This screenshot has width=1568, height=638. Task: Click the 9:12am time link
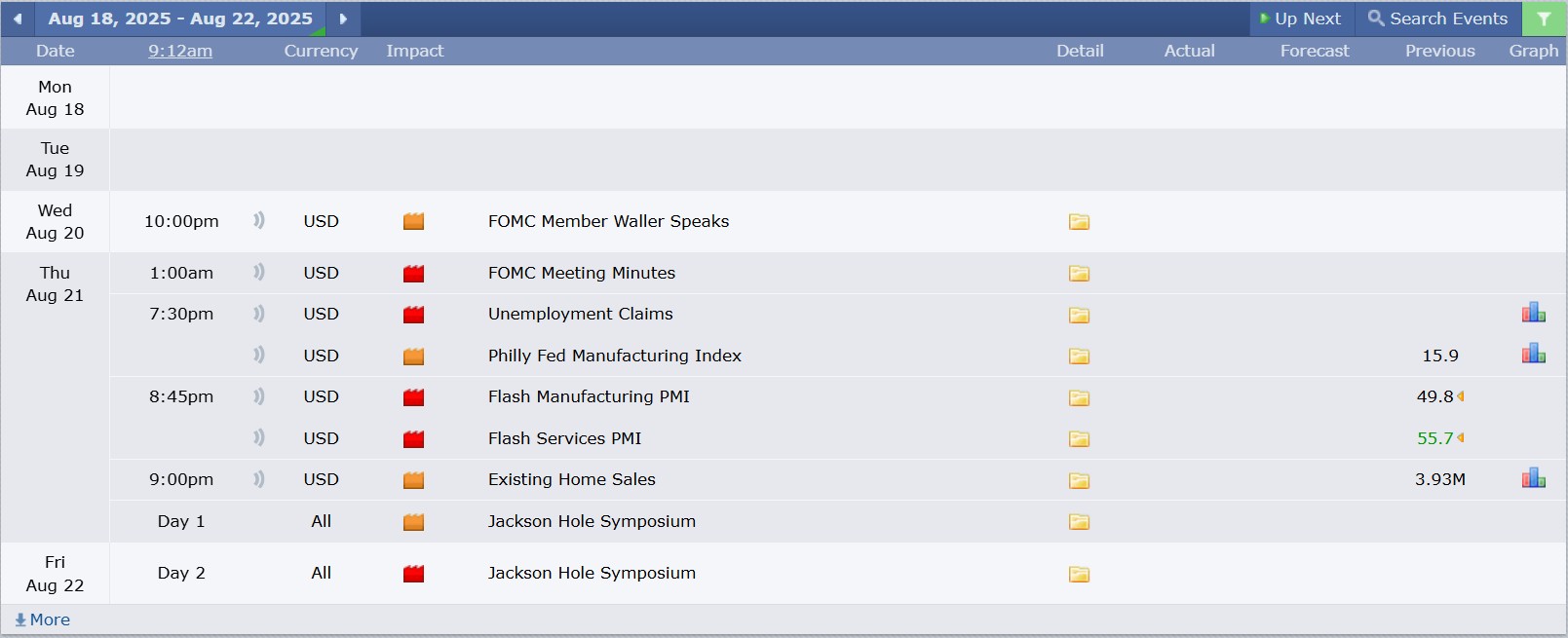coord(180,51)
